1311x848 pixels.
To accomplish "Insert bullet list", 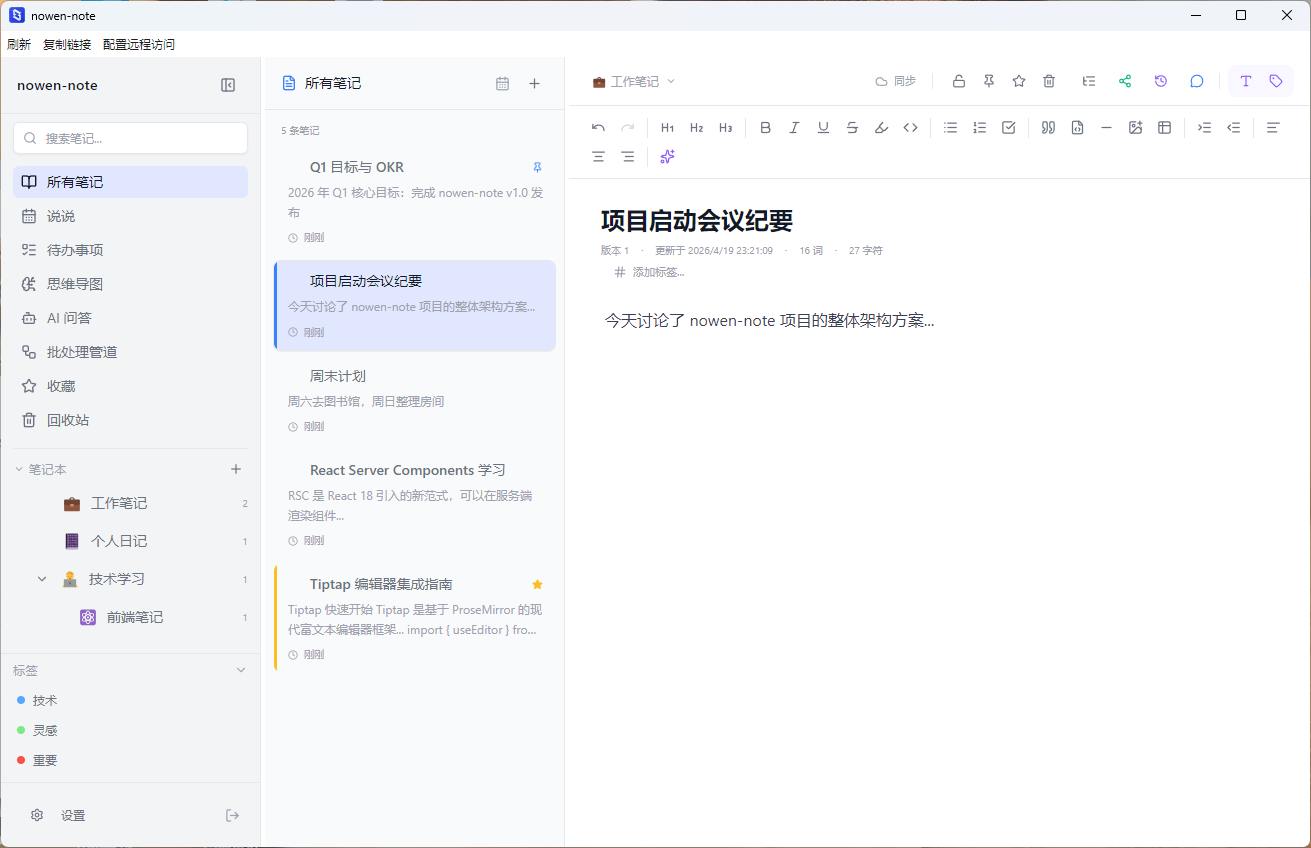I will click(951, 128).
